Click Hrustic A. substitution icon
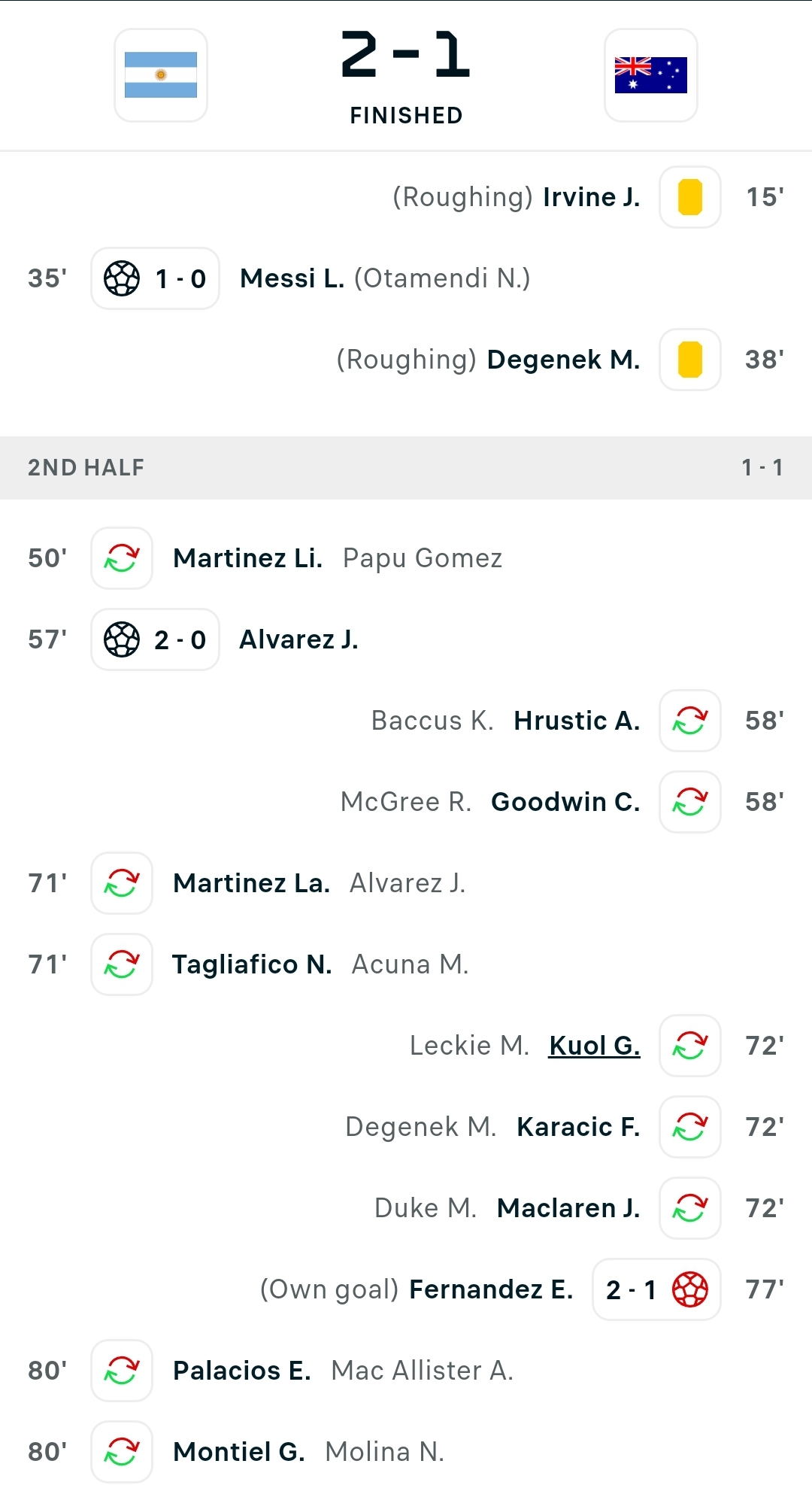This screenshot has height=1485, width=812. (690, 721)
